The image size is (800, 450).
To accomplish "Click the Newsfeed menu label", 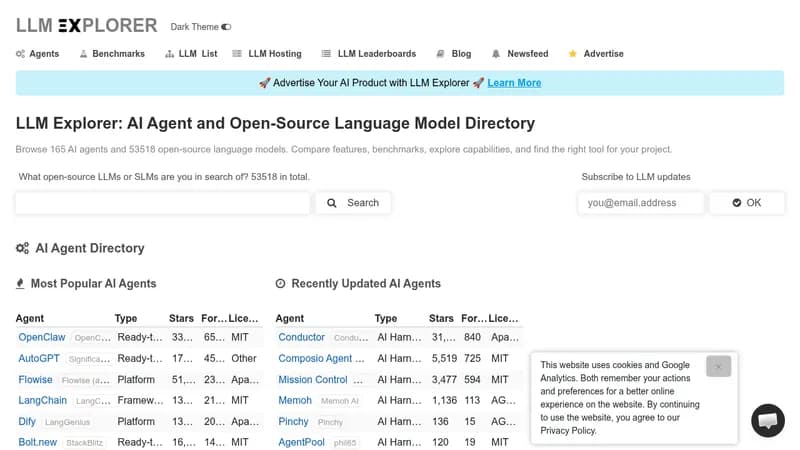I will (528, 54).
